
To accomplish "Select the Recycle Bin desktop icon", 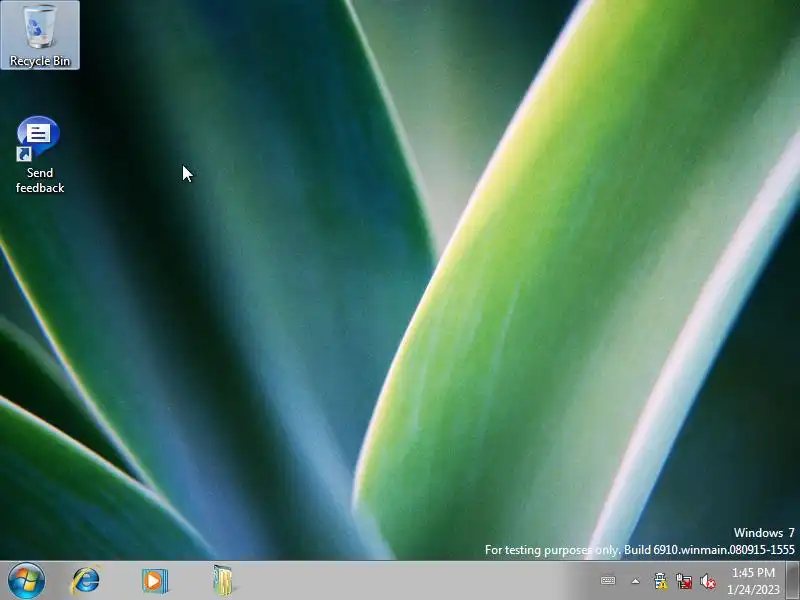I will tap(40, 35).
